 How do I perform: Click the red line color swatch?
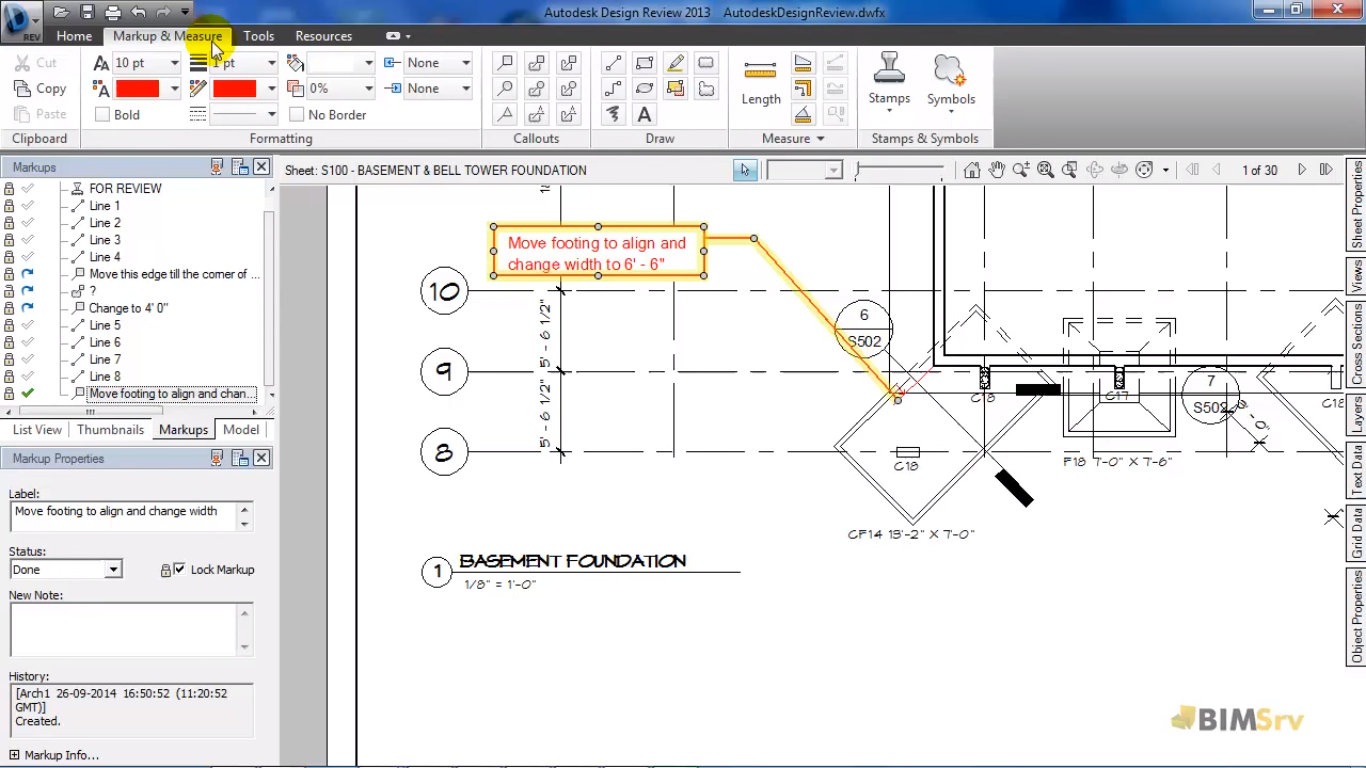pyautogui.click(x=235, y=89)
